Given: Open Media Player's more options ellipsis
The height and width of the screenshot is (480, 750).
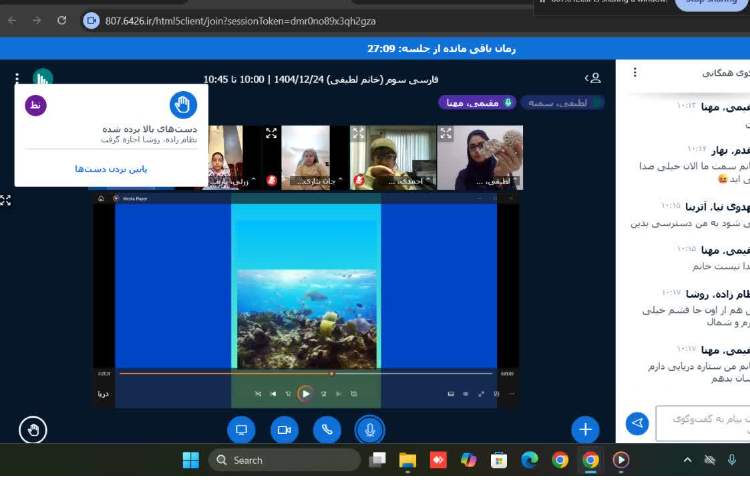Looking at the screenshot, I should click(511, 394).
